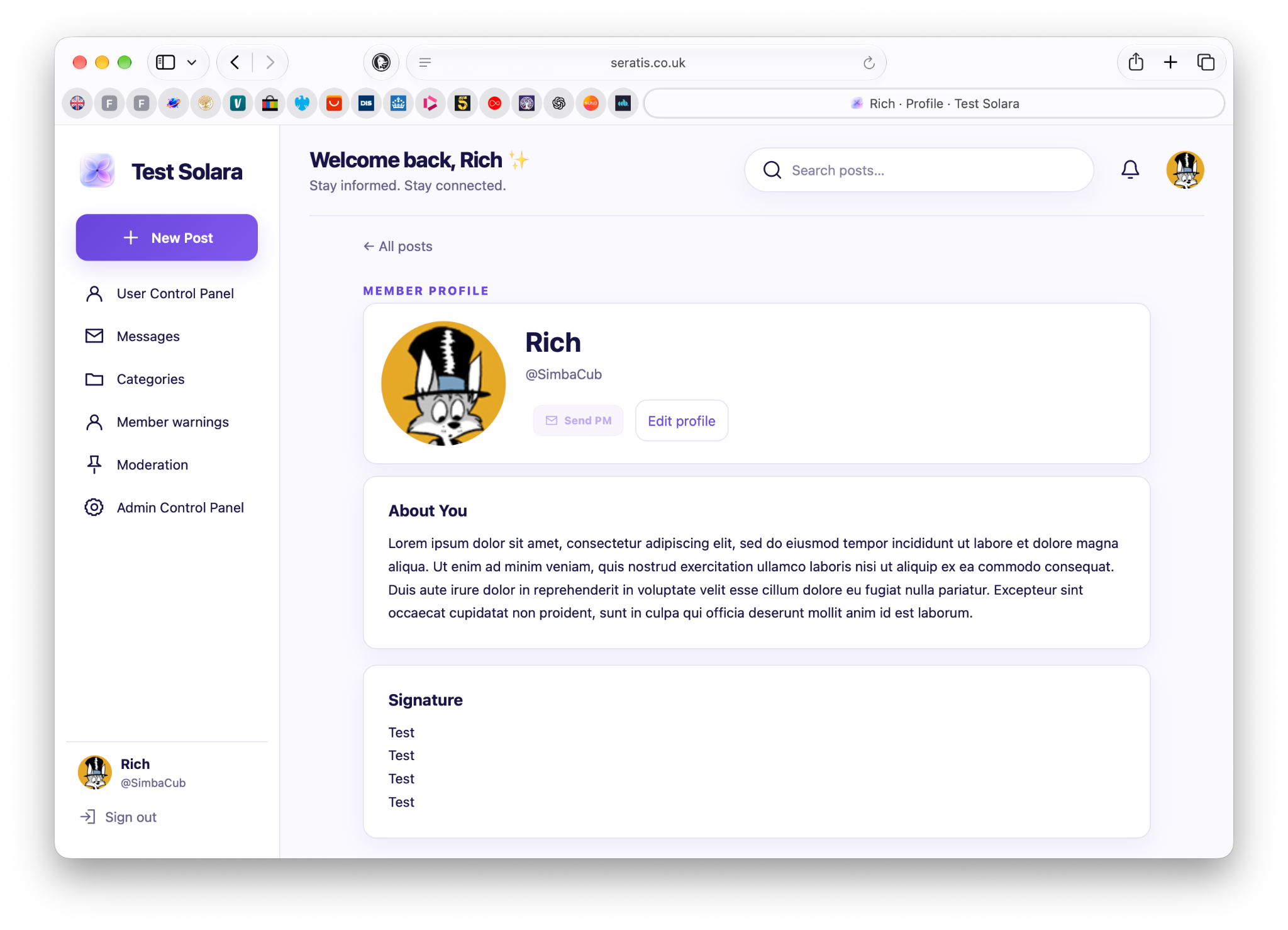Go back in browser history
This screenshot has height=930, width=1288.
[235, 62]
